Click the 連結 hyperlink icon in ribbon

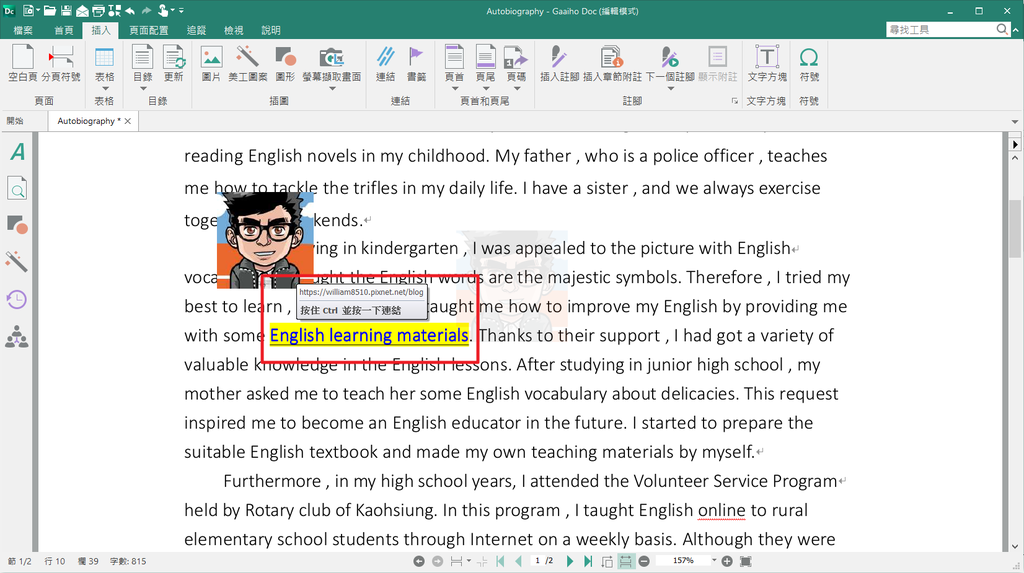coord(385,62)
